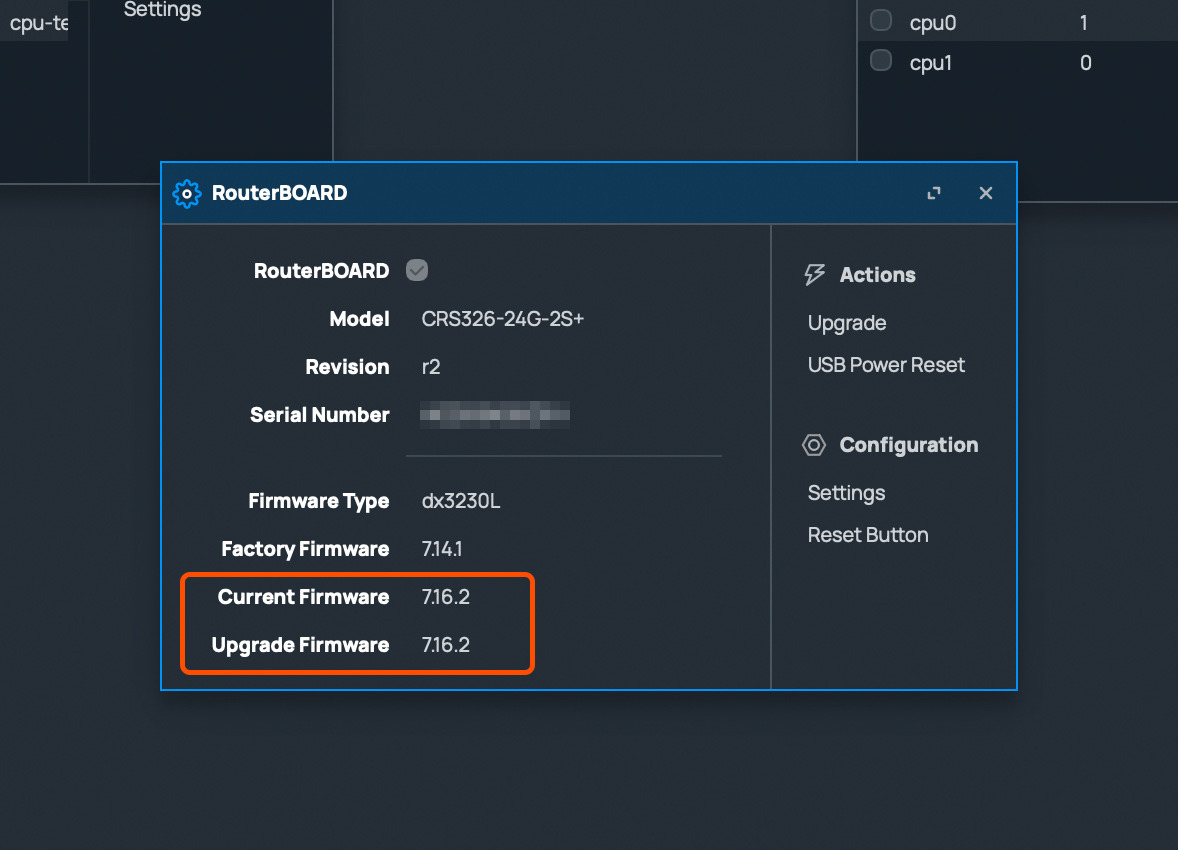Select the cpu-te tab in background
Image resolution: width=1178 pixels, height=850 pixels.
tap(39, 23)
